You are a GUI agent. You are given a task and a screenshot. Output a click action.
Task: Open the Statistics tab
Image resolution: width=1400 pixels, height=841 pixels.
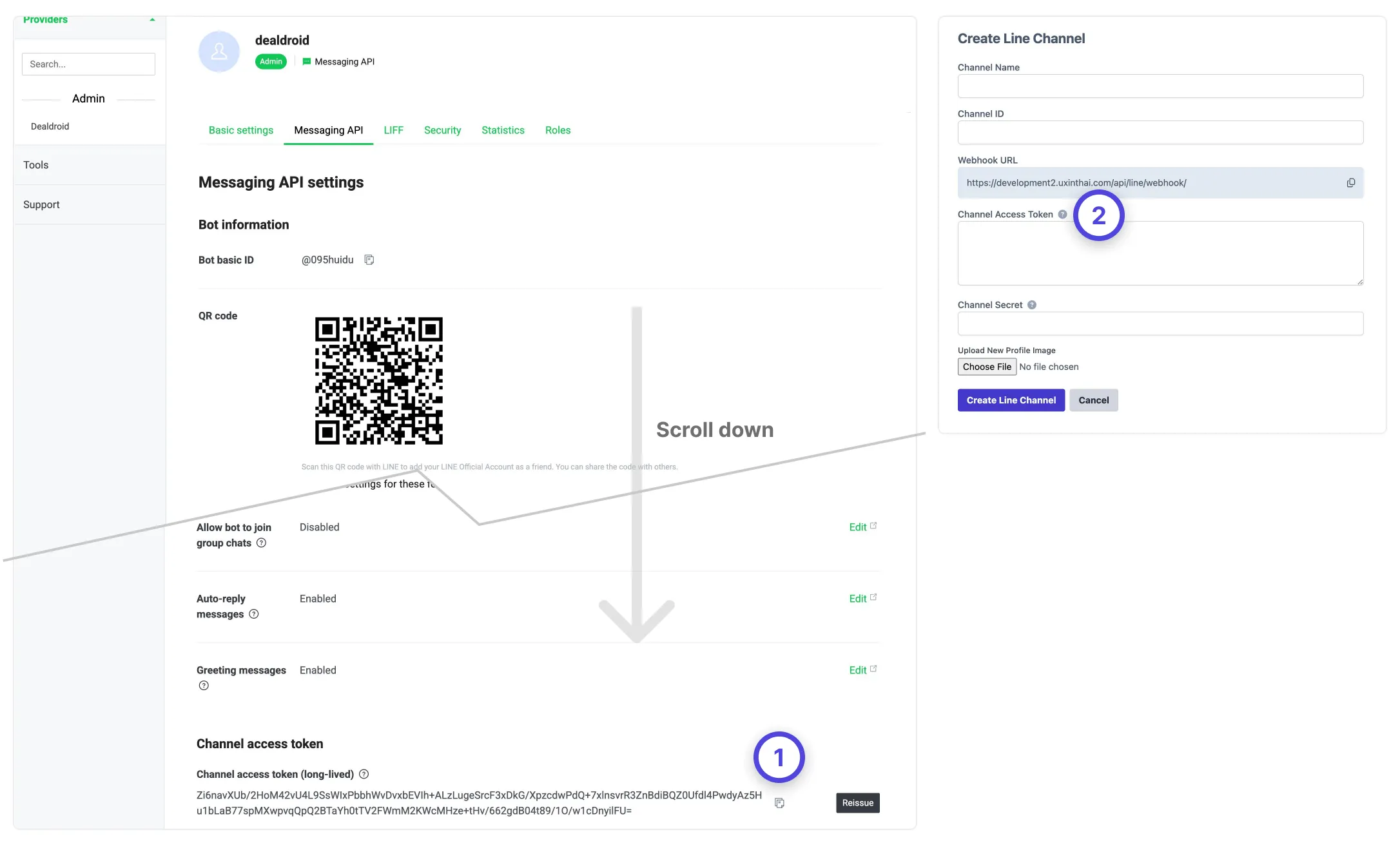(503, 130)
